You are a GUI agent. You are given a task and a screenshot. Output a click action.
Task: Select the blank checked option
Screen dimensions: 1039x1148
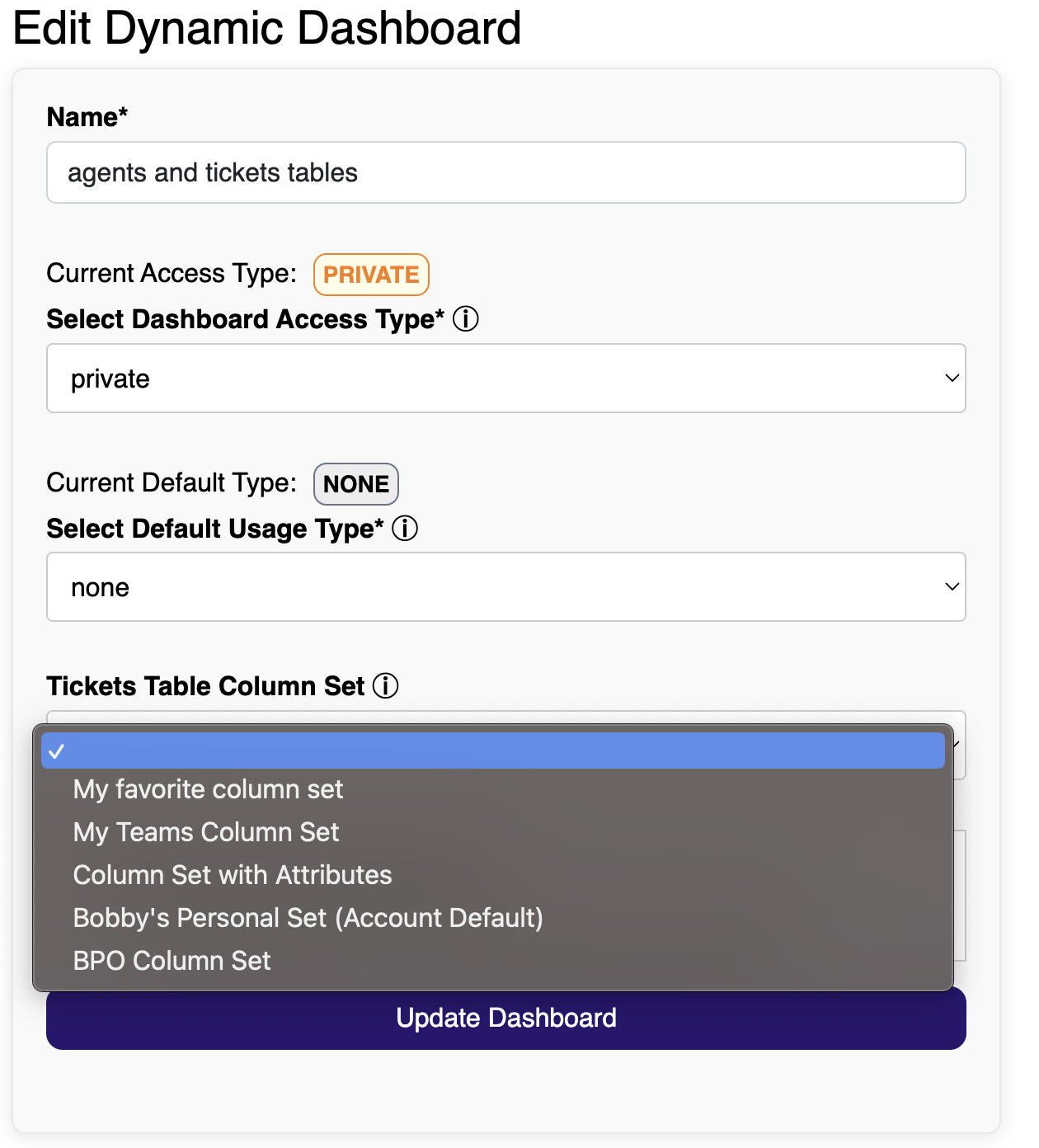click(493, 750)
